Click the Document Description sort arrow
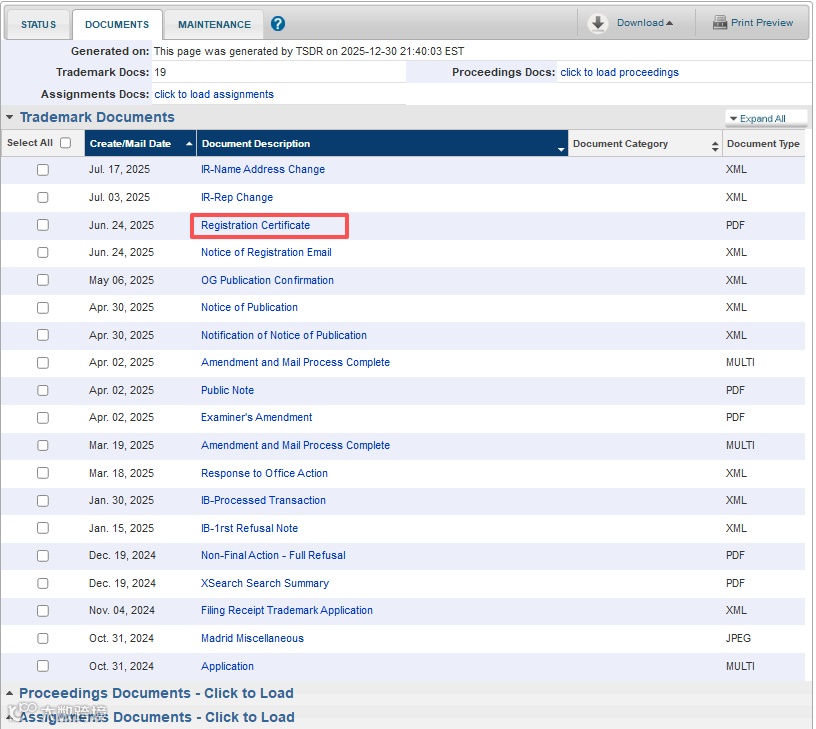Image resolution: width=816 pixels, height=729 pixels. (x=561, y=149)
